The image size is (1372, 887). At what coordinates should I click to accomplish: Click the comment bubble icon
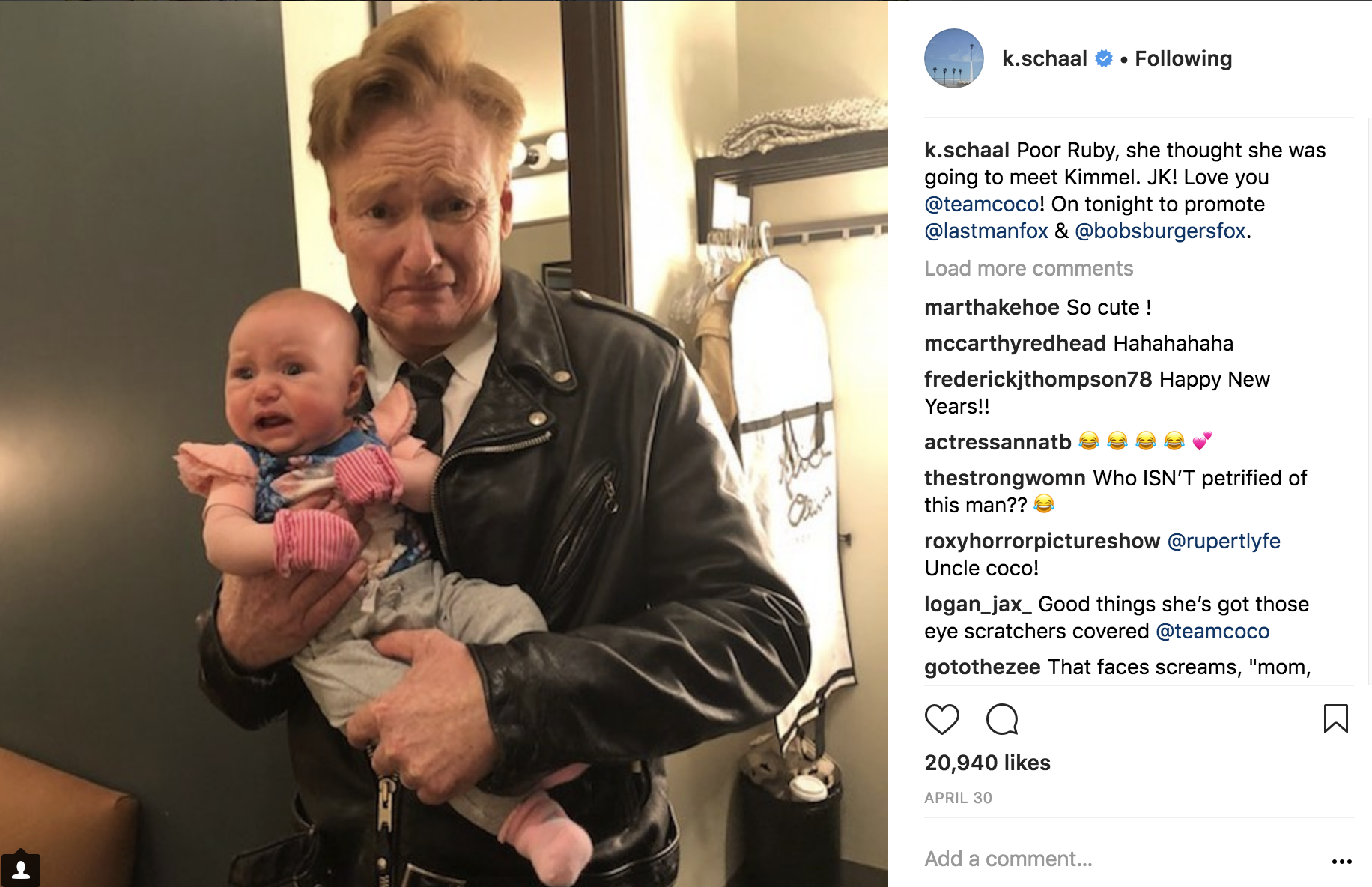tap(1002, 719)
